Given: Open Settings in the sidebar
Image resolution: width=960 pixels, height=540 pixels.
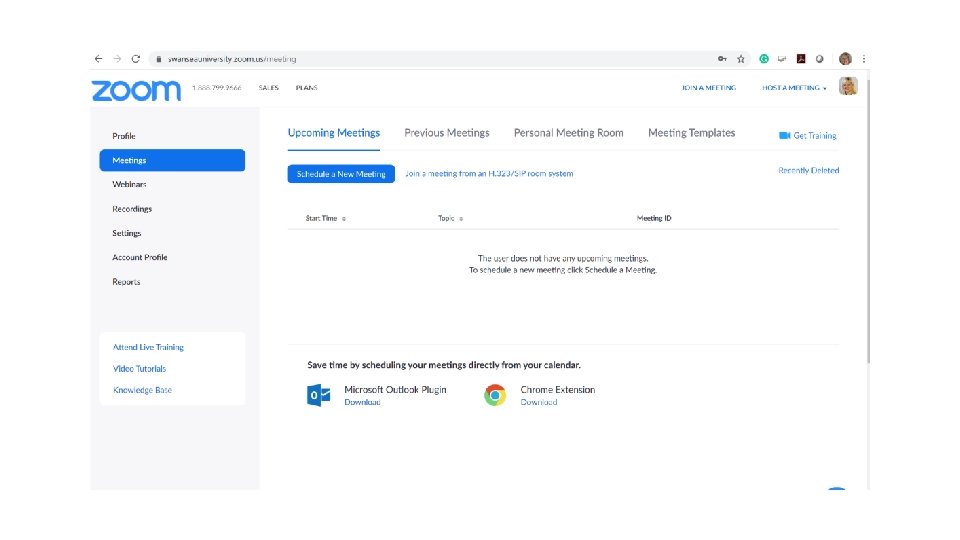Looking at the screenshot, I should 127,233.
